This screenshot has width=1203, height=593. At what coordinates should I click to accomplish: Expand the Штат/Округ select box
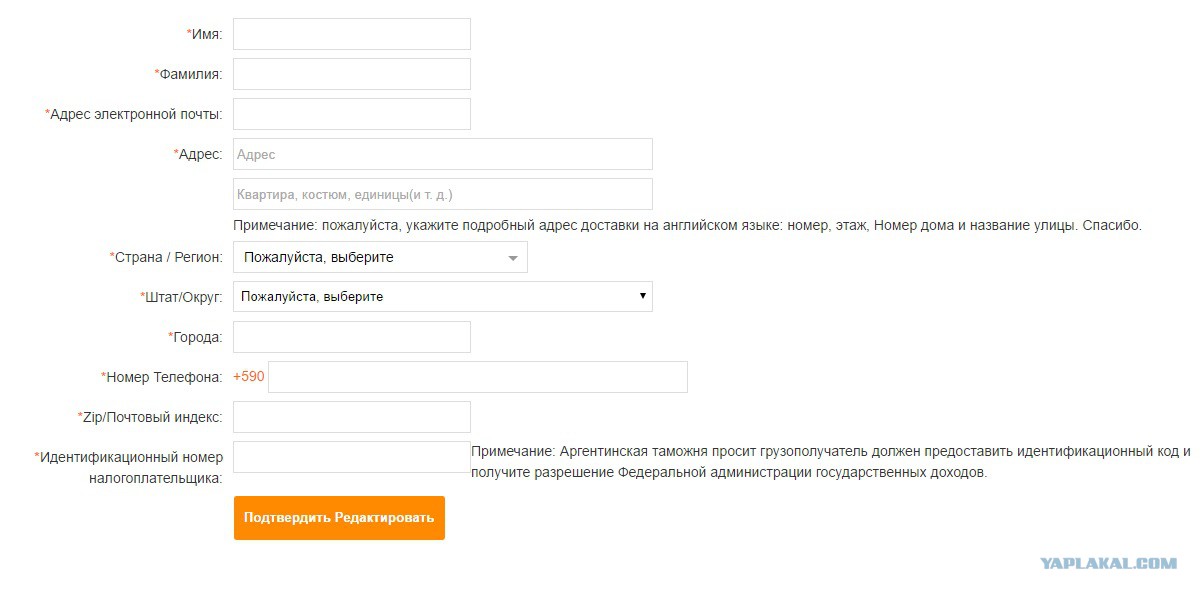pos(442,297)
